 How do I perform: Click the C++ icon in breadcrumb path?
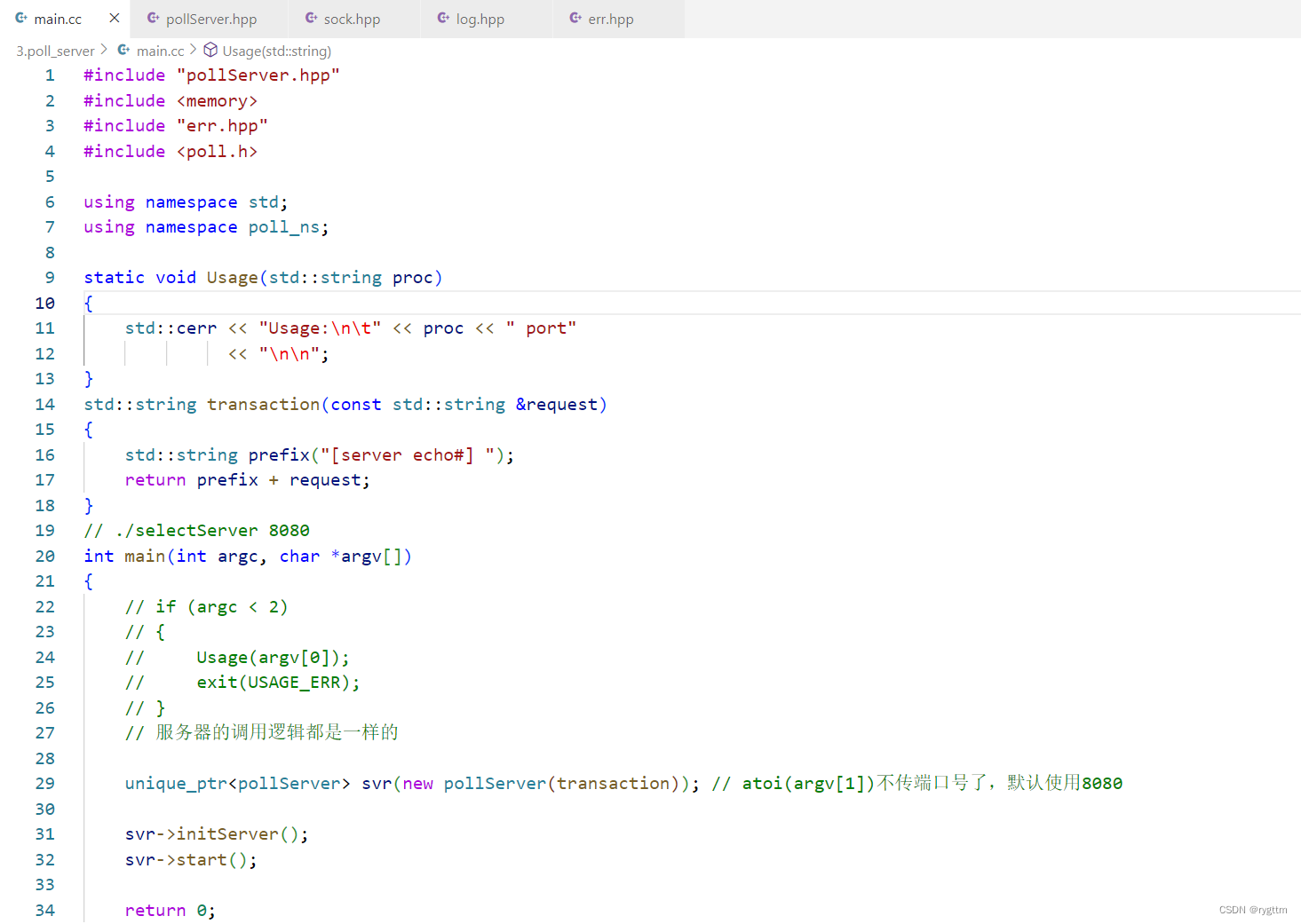tap(123, 50)
